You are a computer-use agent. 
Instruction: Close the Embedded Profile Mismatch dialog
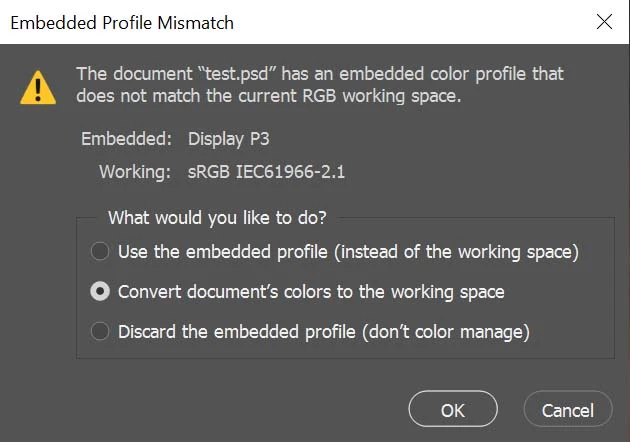coord(604,22)
